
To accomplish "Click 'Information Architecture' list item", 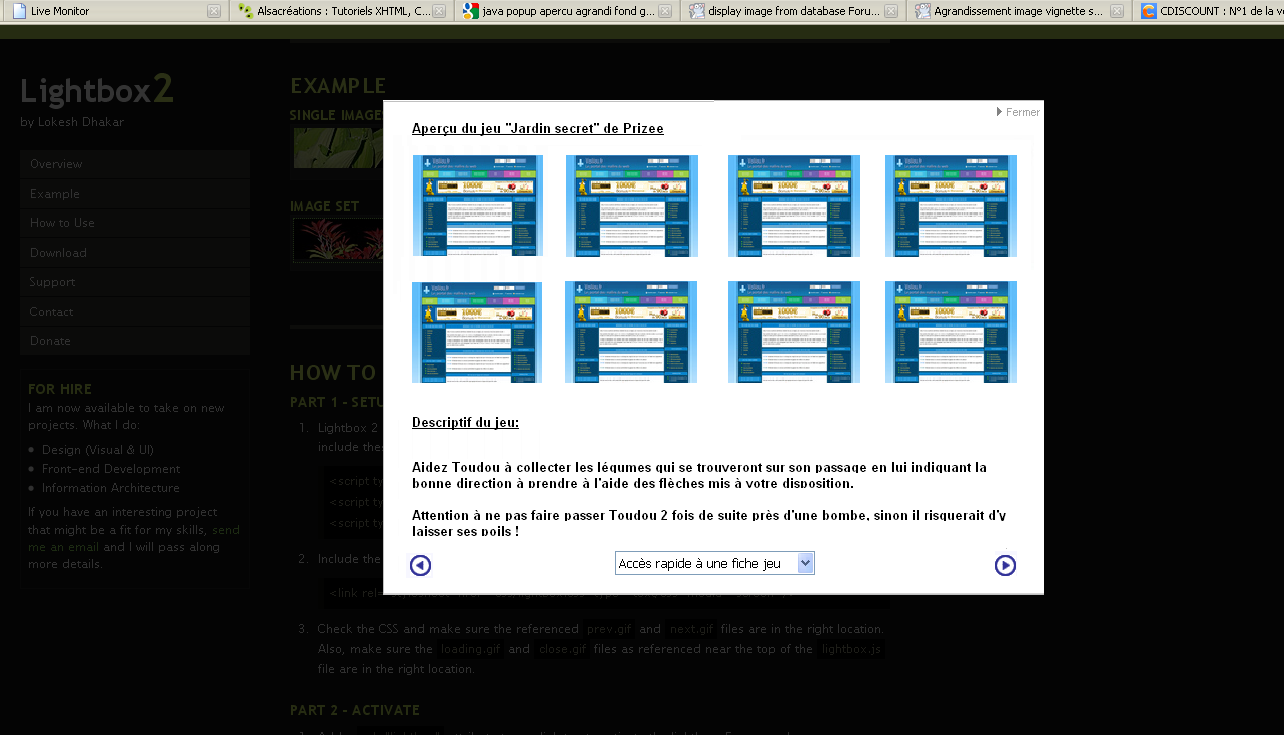I will [111, 488].
